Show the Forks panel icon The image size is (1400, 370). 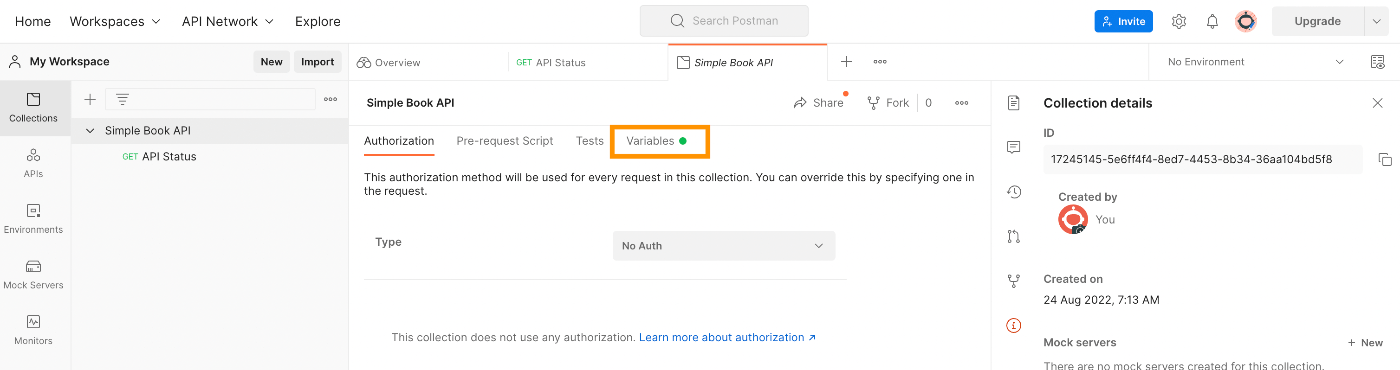tap(1014, 281)
